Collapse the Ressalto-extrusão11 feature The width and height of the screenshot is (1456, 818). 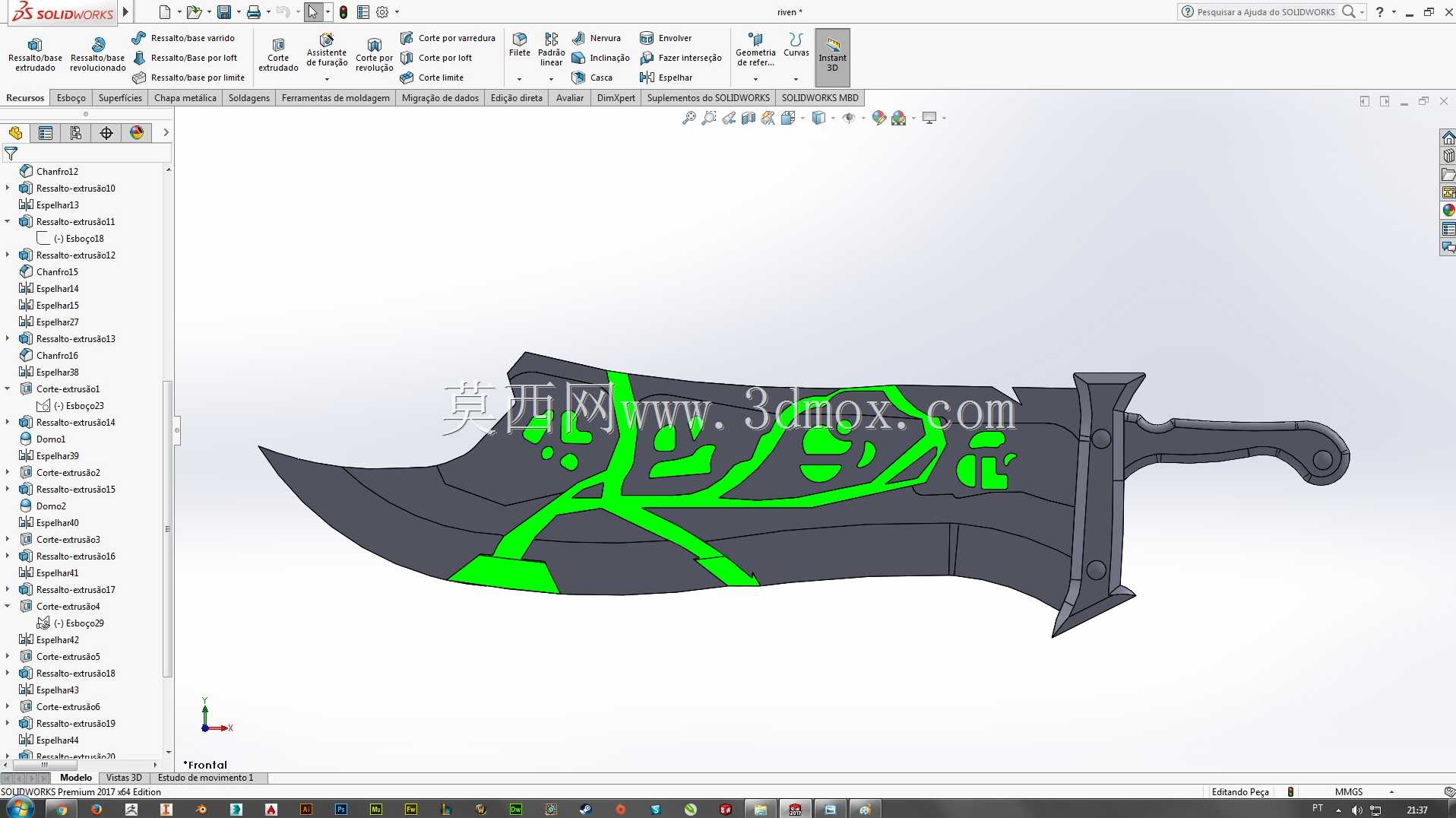click(x=8, y=222)
